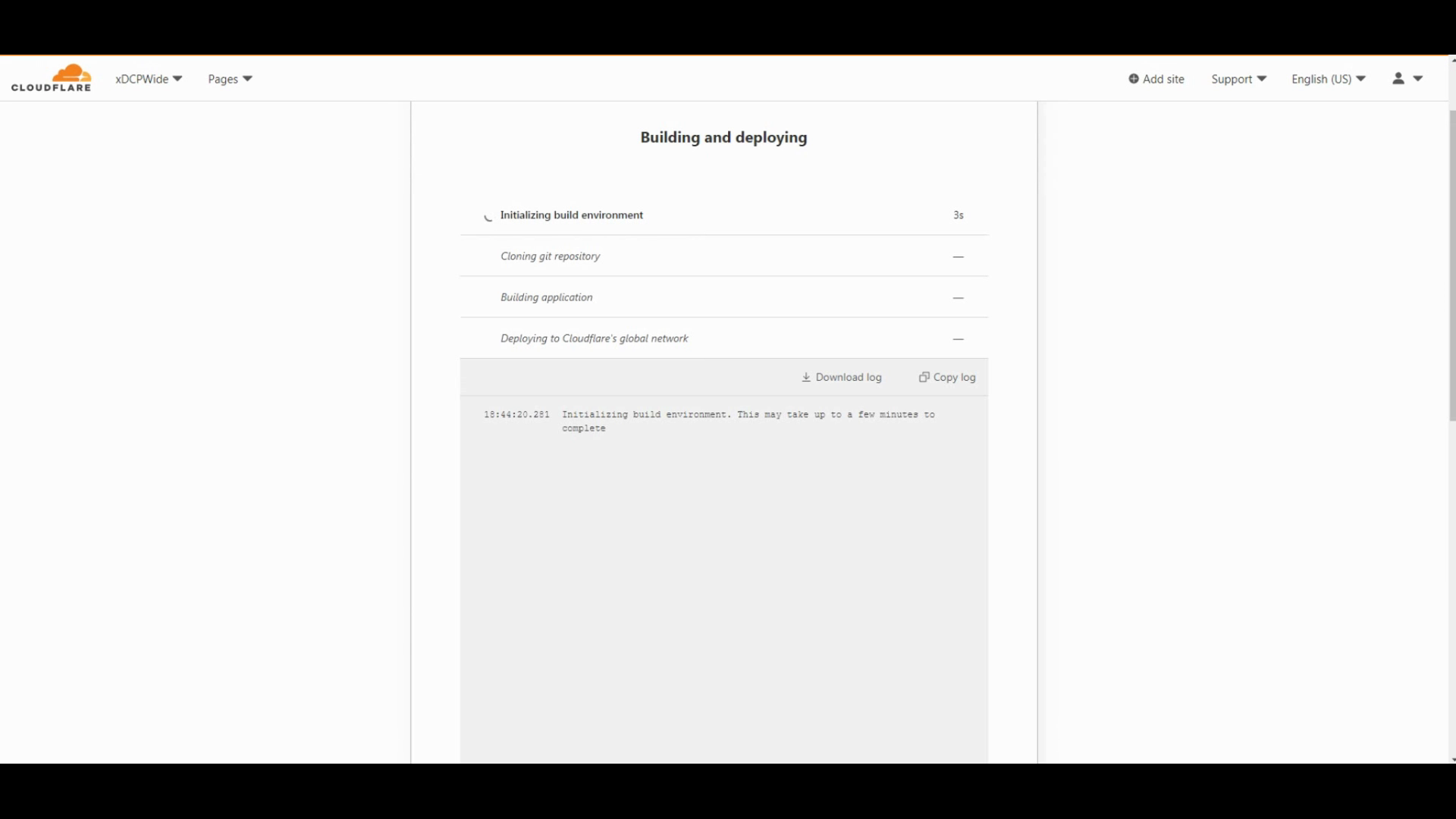
Task: Select the Building application step
Action: tap(546, 297)
